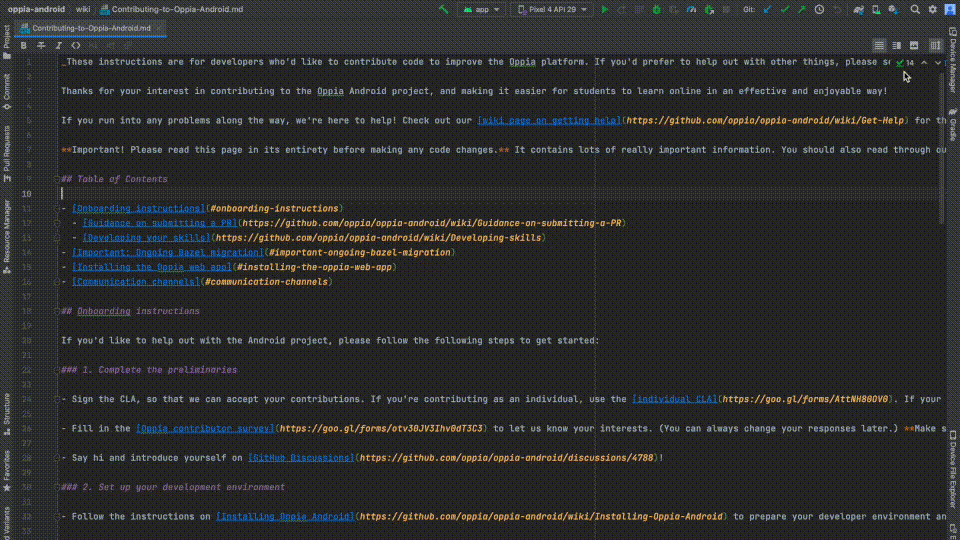Image resolution: width=960 pixels, height=540 pixels.
Task: Click wiki breadcrumb in navigation bar
Action: (x=83, y=9)
